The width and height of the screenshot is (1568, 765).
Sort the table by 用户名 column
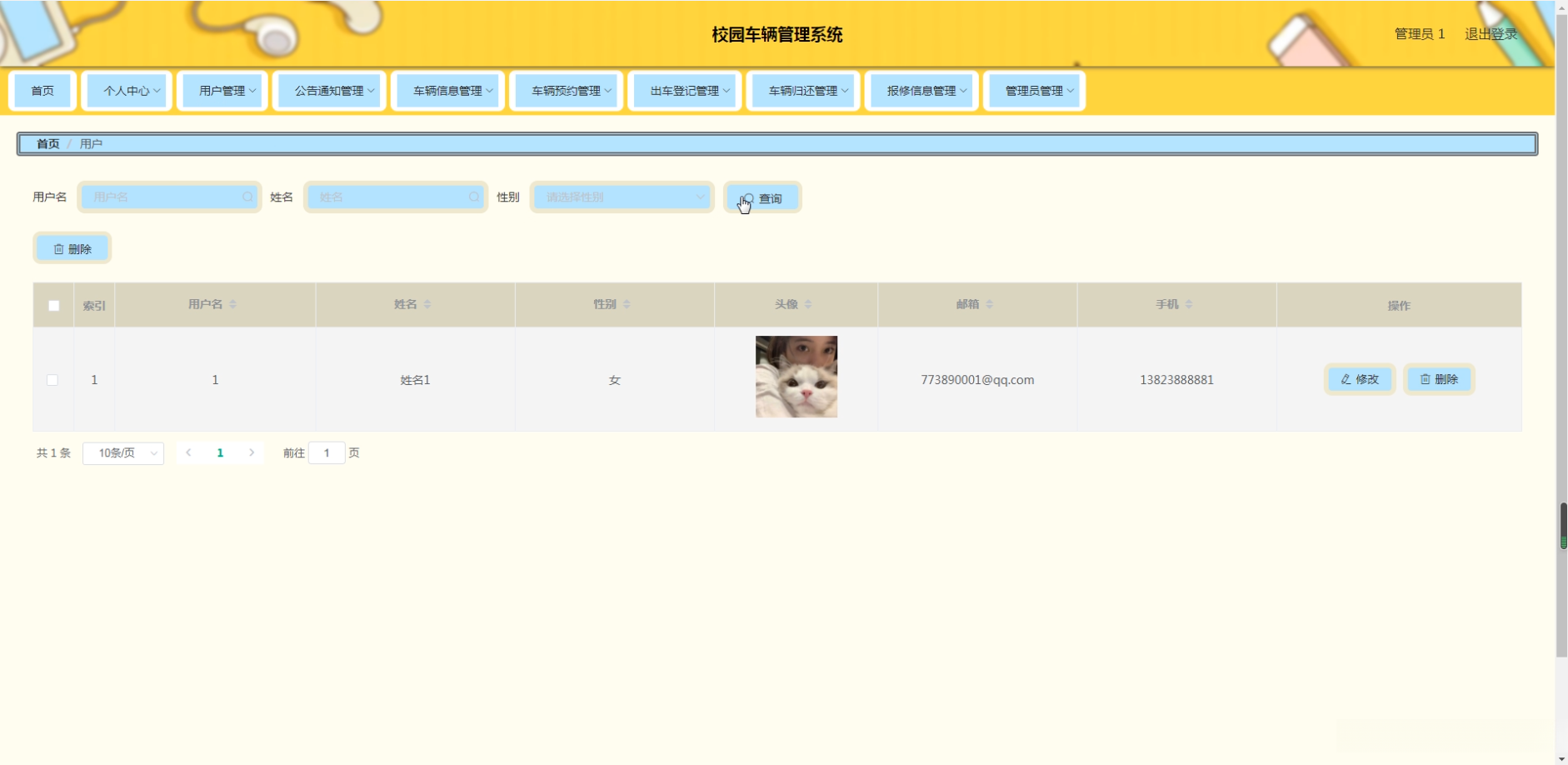233,305
